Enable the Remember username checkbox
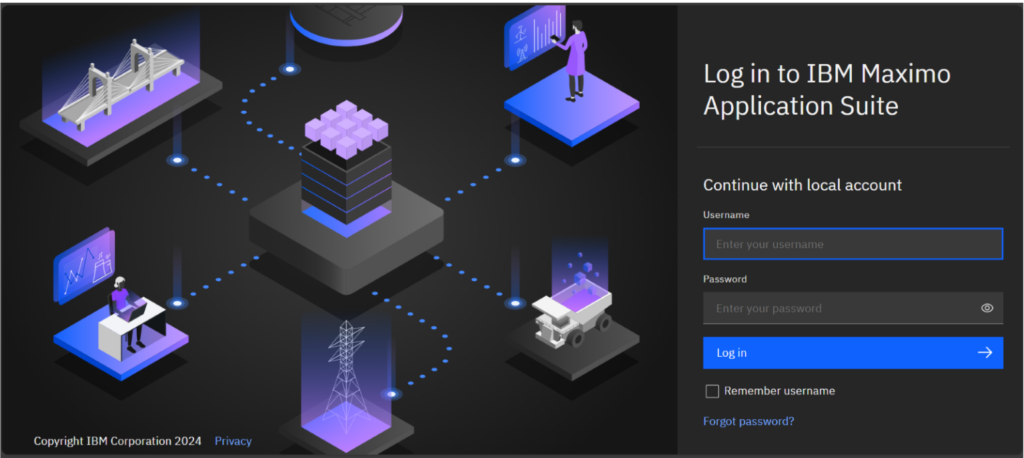 (x=712, y=391)
